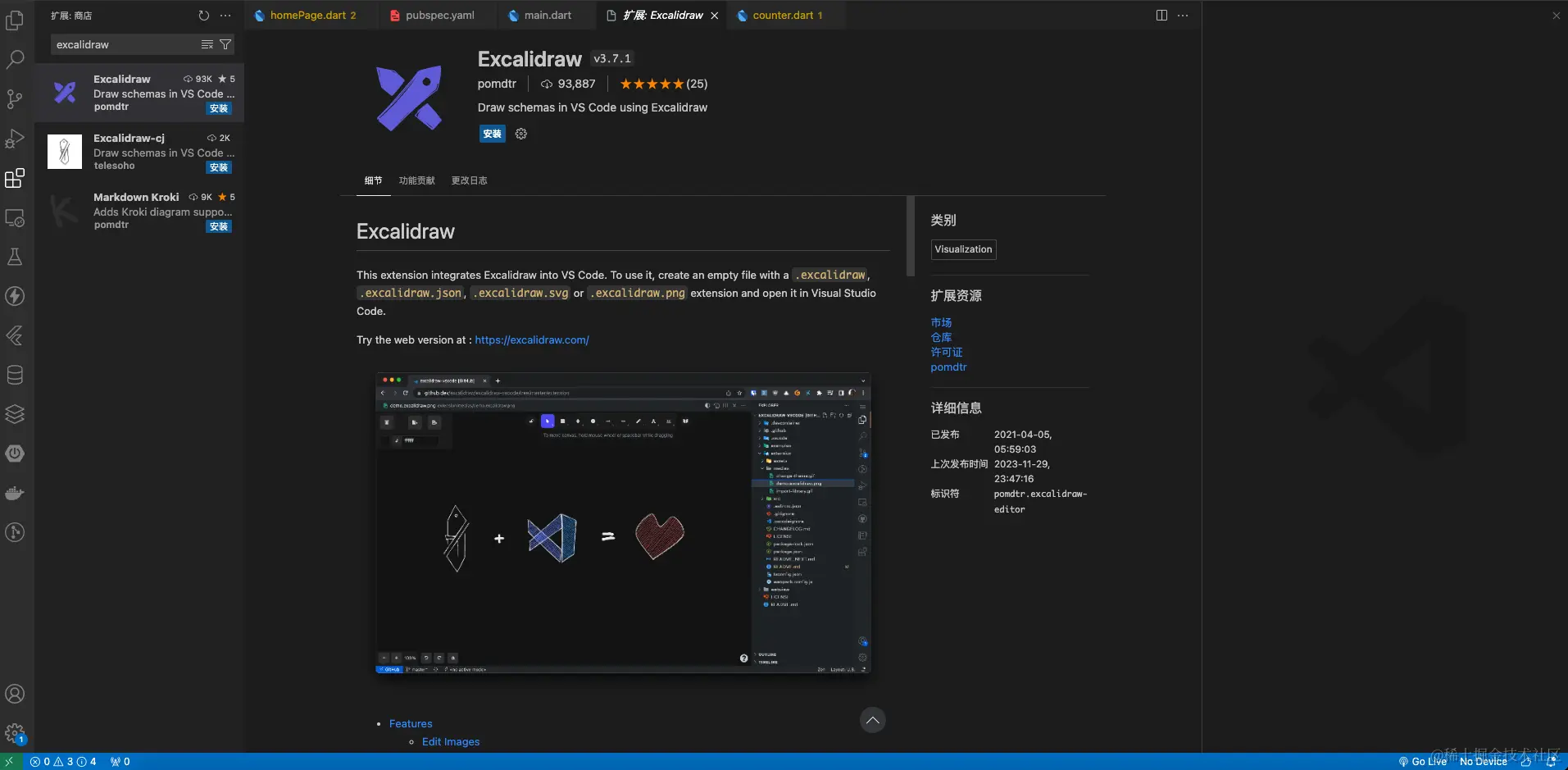Open extension manage gear on detail page
Viewport: 1568px width, 770px height.
[x=521, y=134]
